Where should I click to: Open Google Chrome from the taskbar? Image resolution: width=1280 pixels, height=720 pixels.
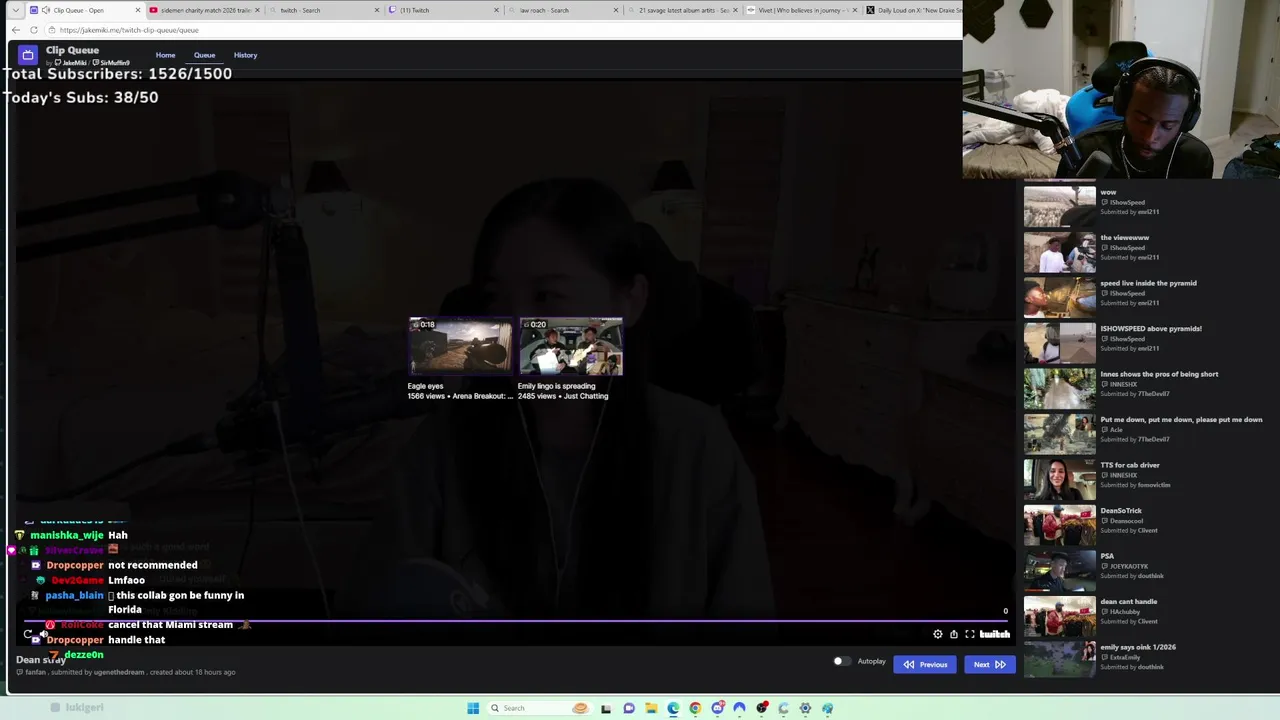pyautogui.click(x=695, y=708)
